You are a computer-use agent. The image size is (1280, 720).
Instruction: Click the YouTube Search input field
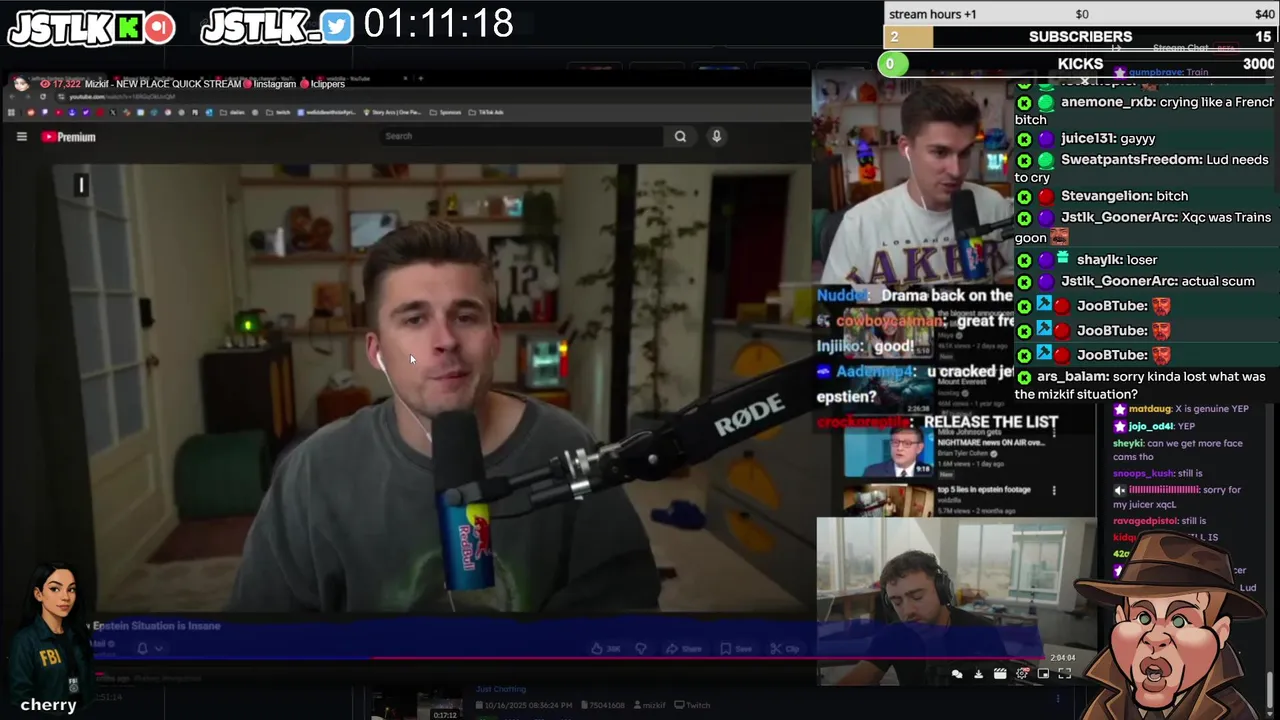(522, 136)
